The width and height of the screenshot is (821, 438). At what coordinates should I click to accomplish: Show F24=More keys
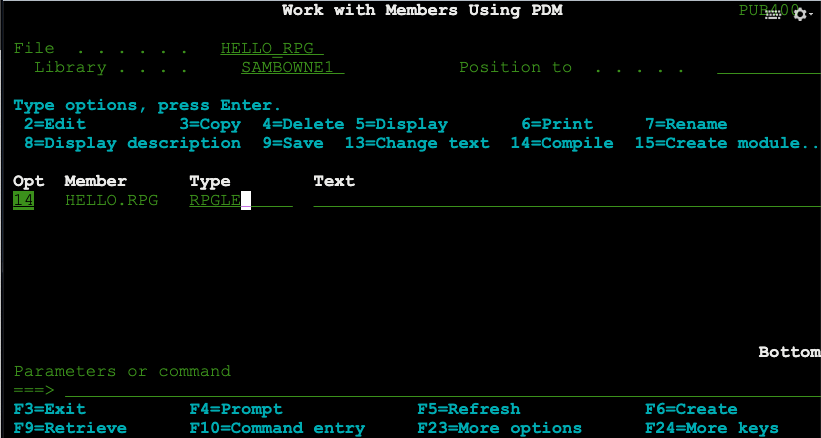[711, 428]
